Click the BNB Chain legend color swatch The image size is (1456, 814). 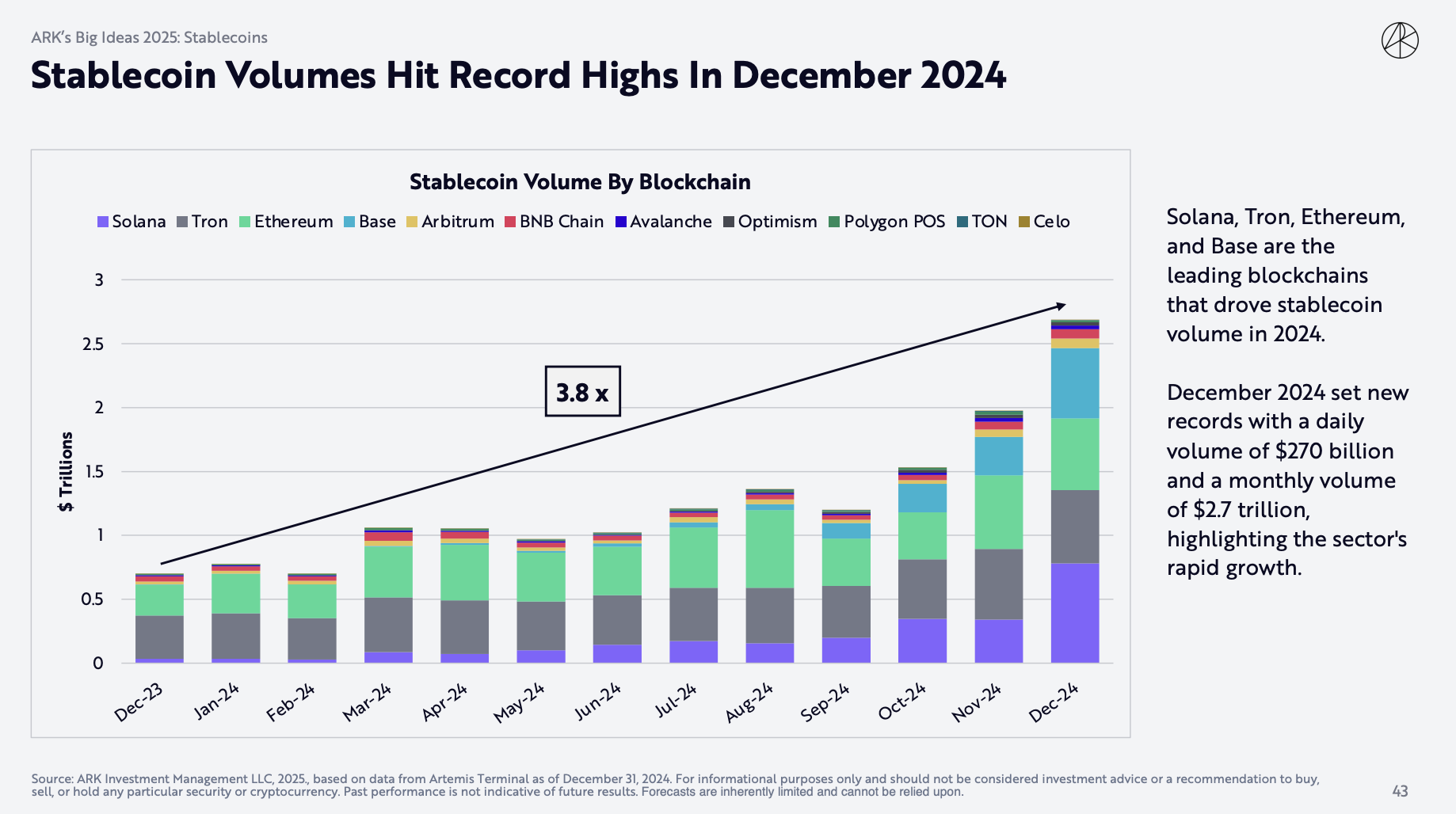510,222
